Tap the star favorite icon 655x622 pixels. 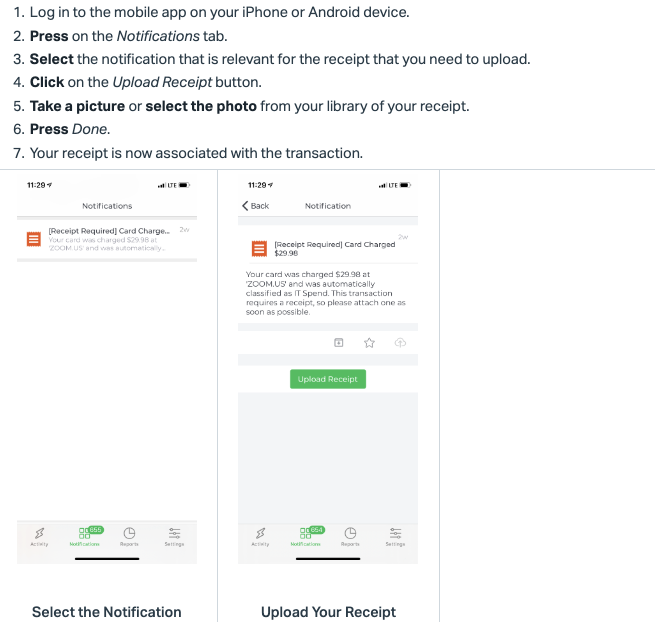[x=369, y=343]
